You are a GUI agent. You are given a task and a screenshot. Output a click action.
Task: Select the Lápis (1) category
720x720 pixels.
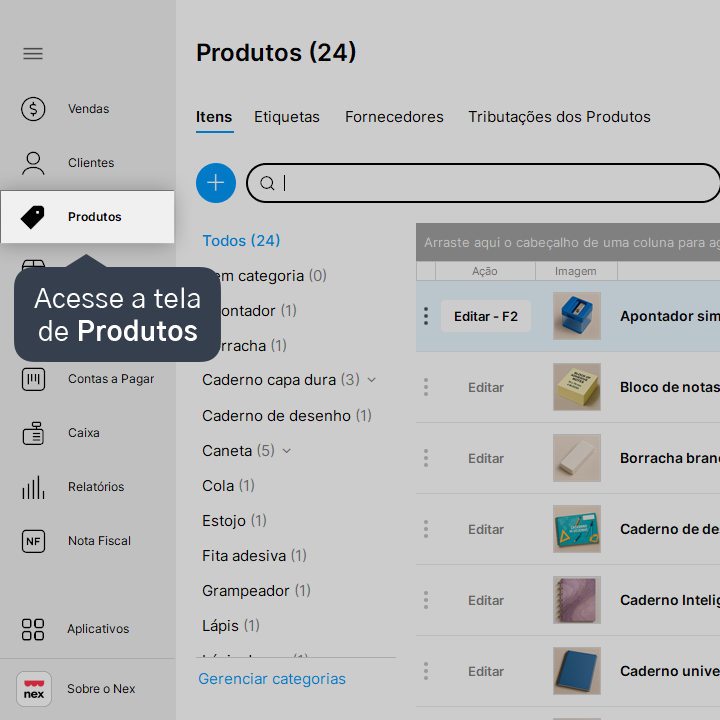[231, 626]
